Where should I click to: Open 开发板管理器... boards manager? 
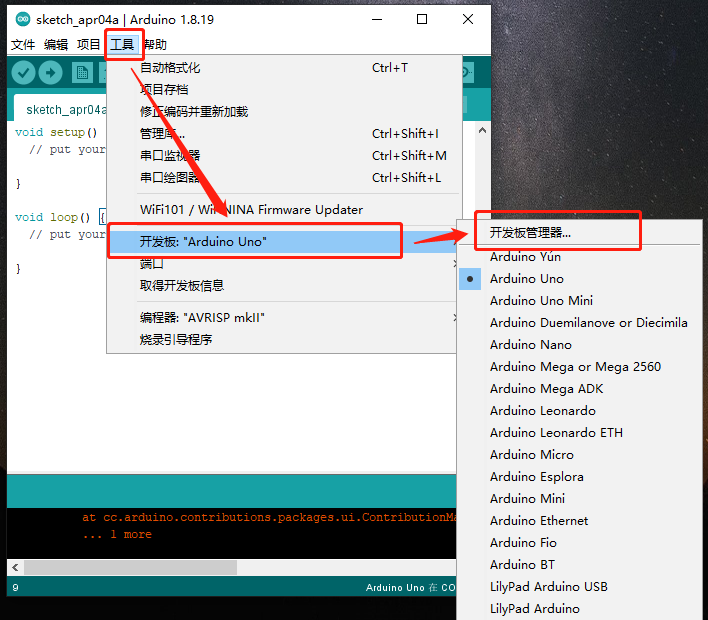(x=531, y=233)
